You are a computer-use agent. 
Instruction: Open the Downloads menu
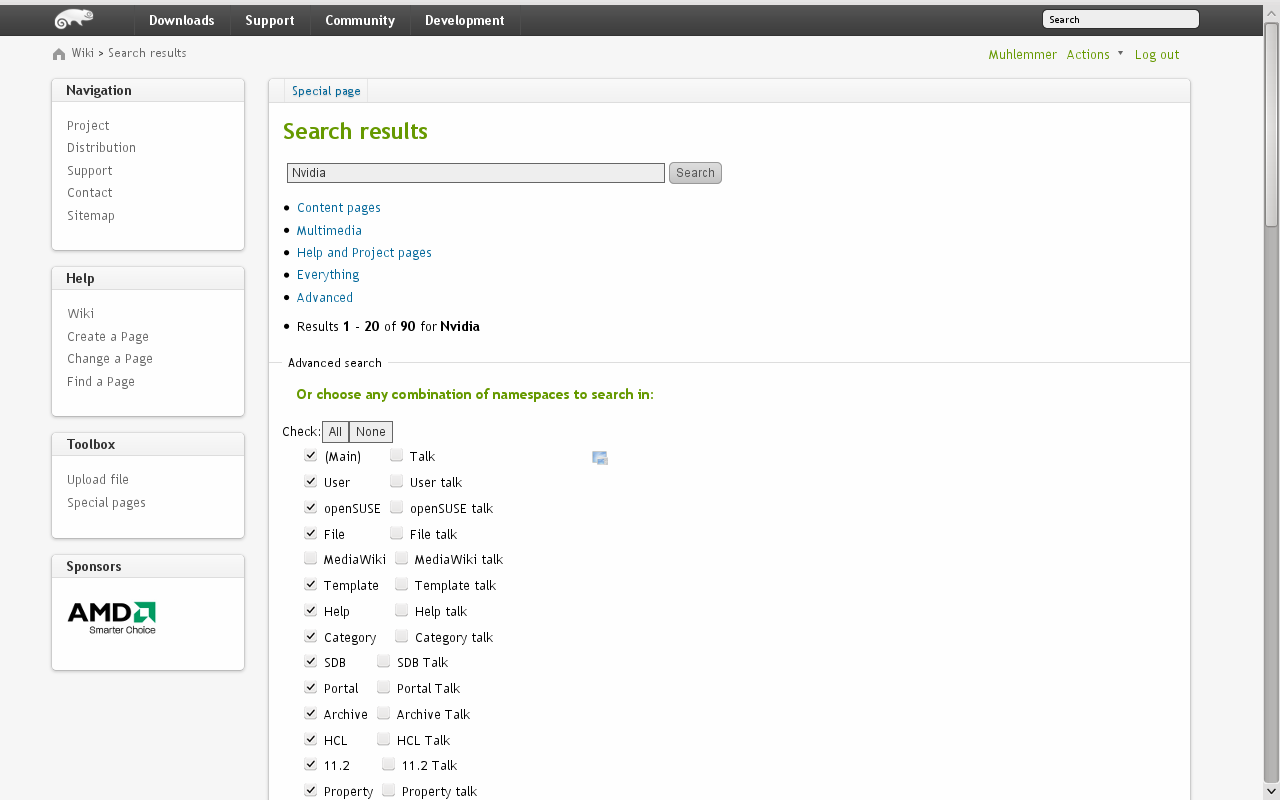coord(181,20)
